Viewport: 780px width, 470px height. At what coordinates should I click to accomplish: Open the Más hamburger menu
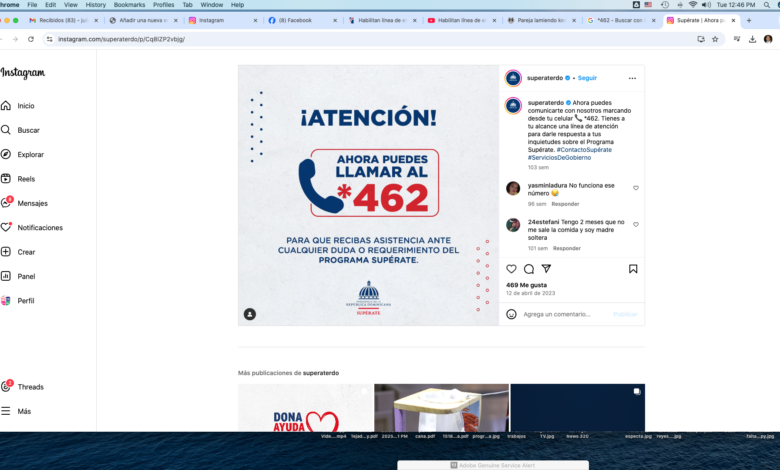coord(6,411)
